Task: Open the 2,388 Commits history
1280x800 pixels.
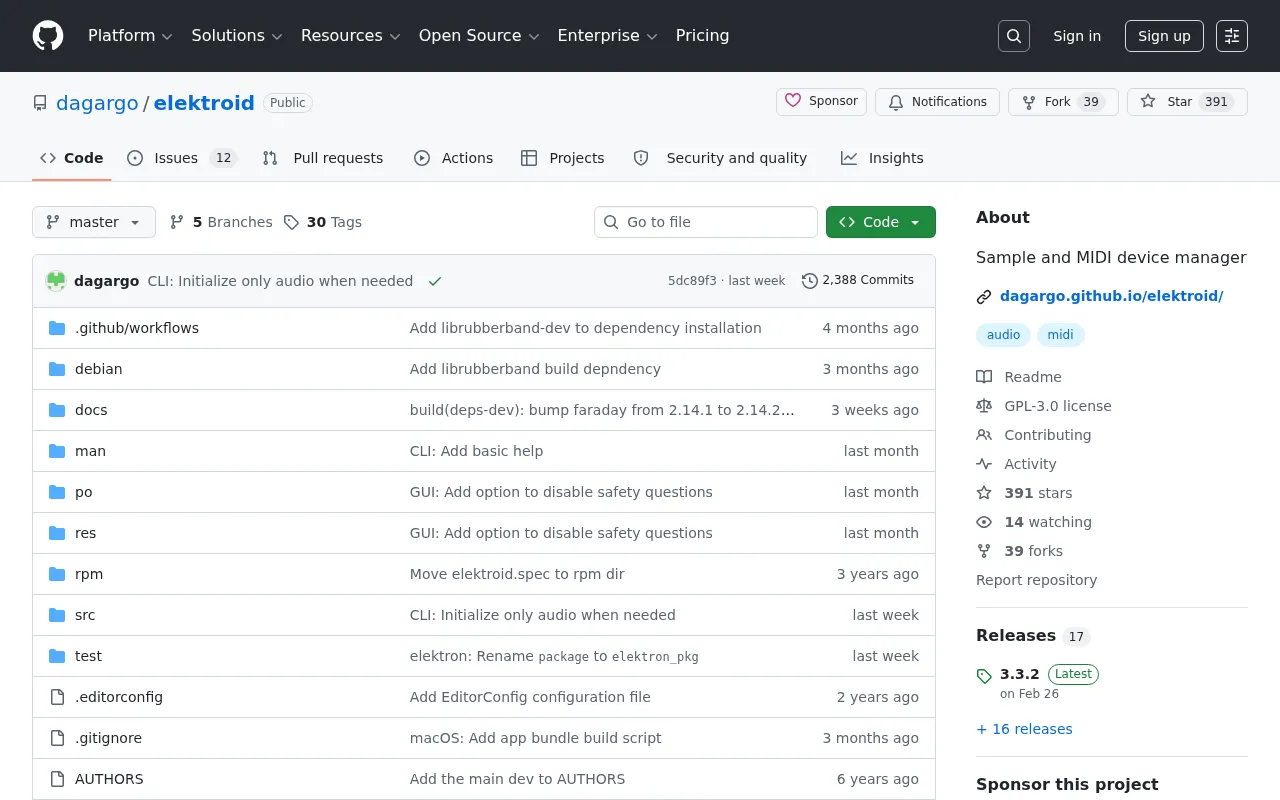Action: pyautogui.click(x=858, y=281)
